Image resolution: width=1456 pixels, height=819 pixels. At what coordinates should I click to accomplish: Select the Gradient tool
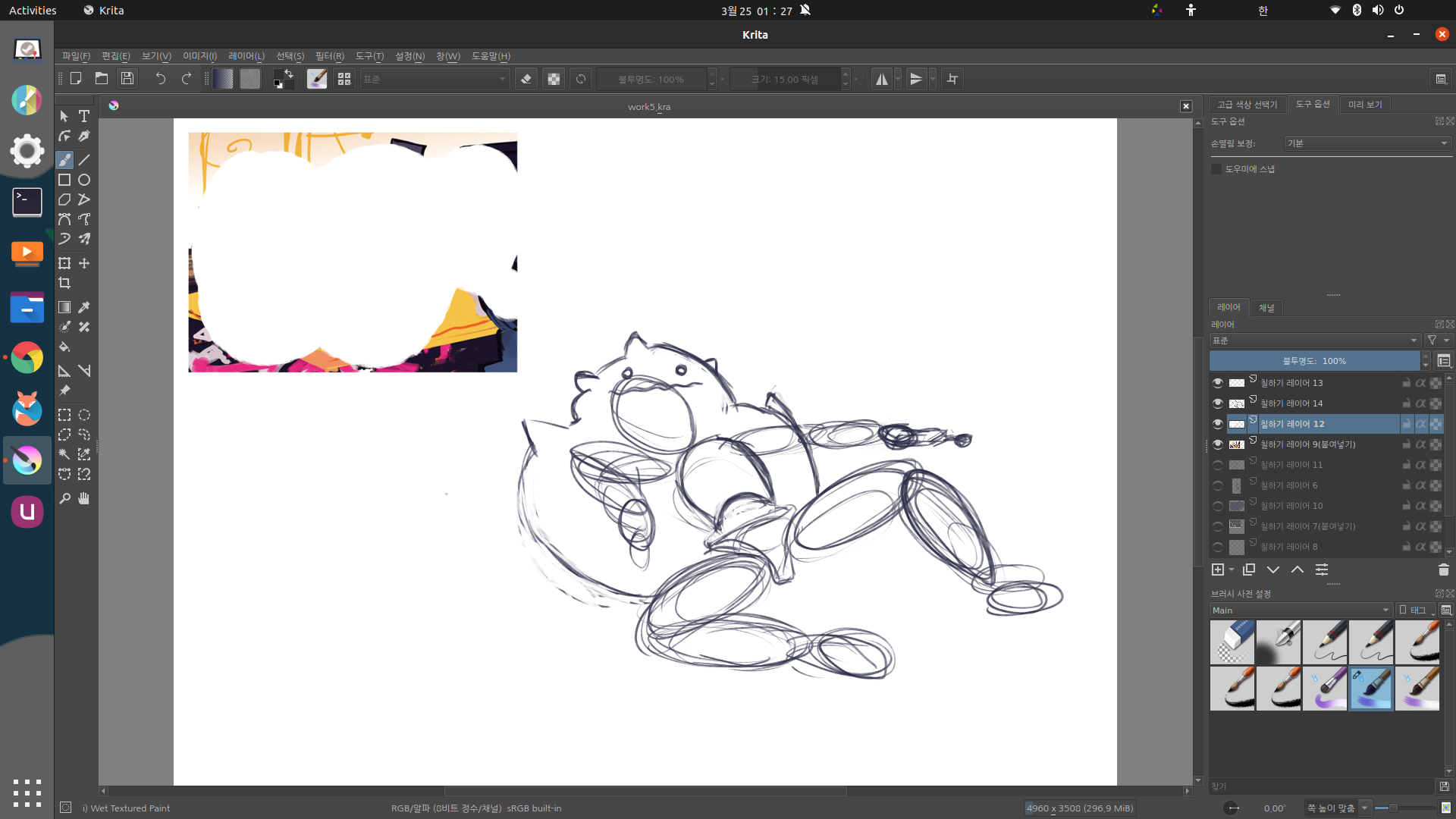[x=64, y=307]
